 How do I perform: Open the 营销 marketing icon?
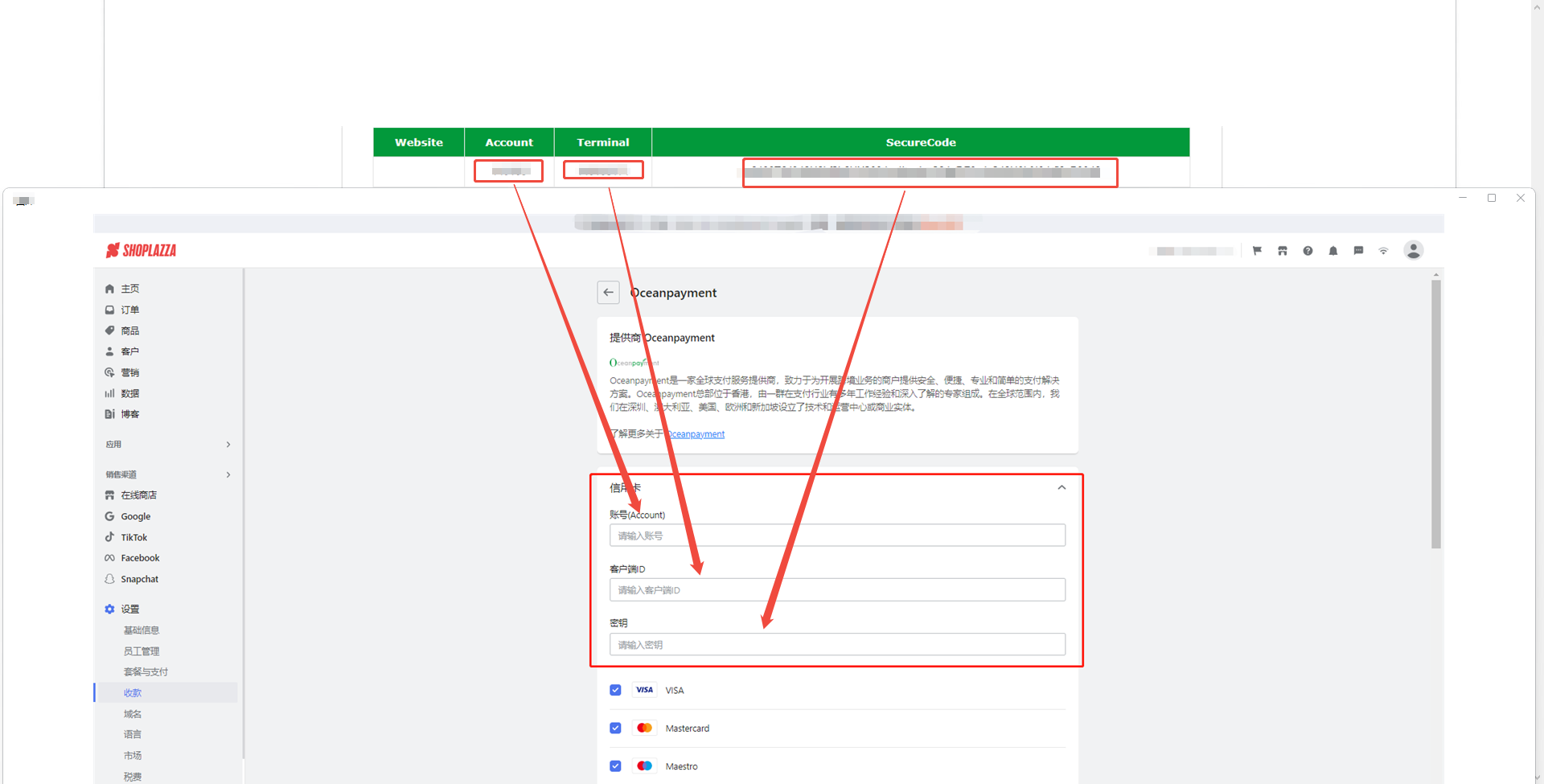pyautogui.click(x=109, y=372)
